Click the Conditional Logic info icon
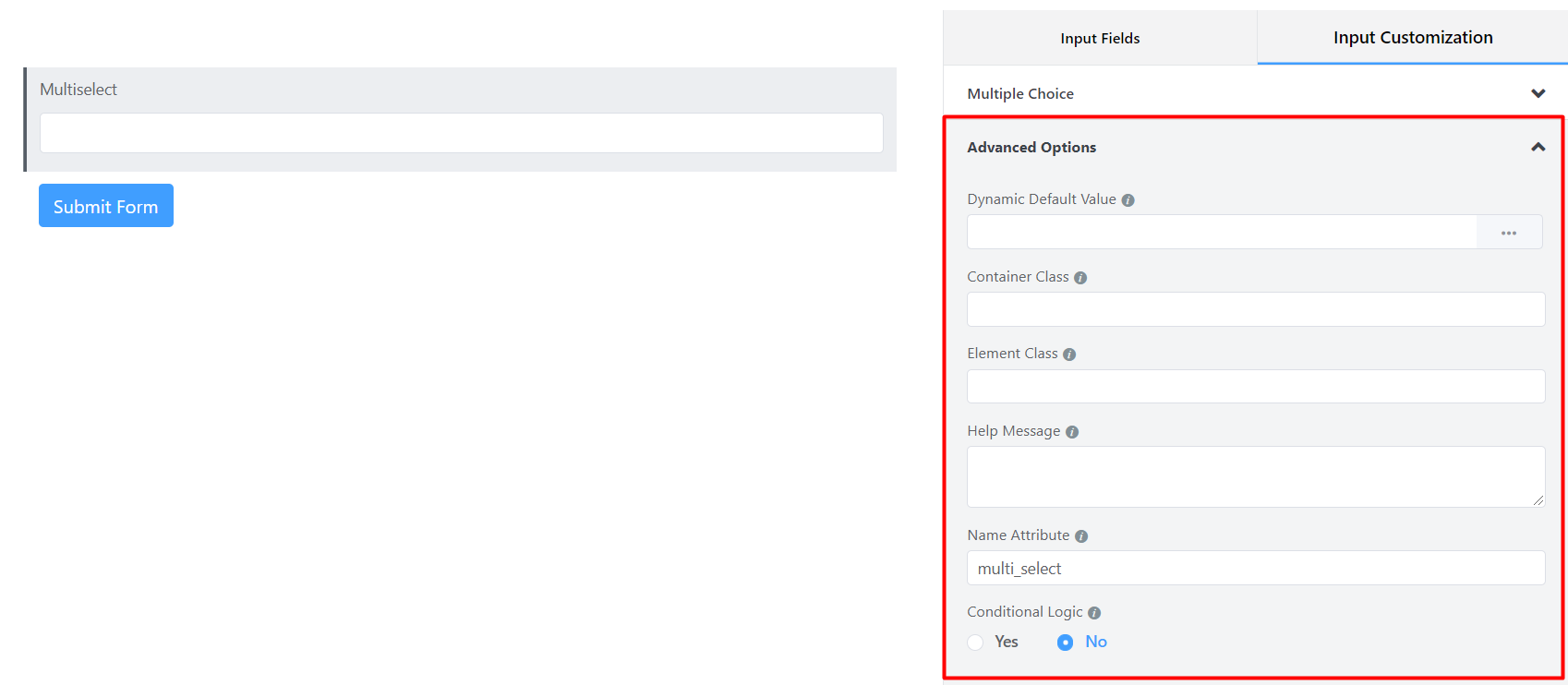Screen dimensions: 1568x685 (1094, 613)
